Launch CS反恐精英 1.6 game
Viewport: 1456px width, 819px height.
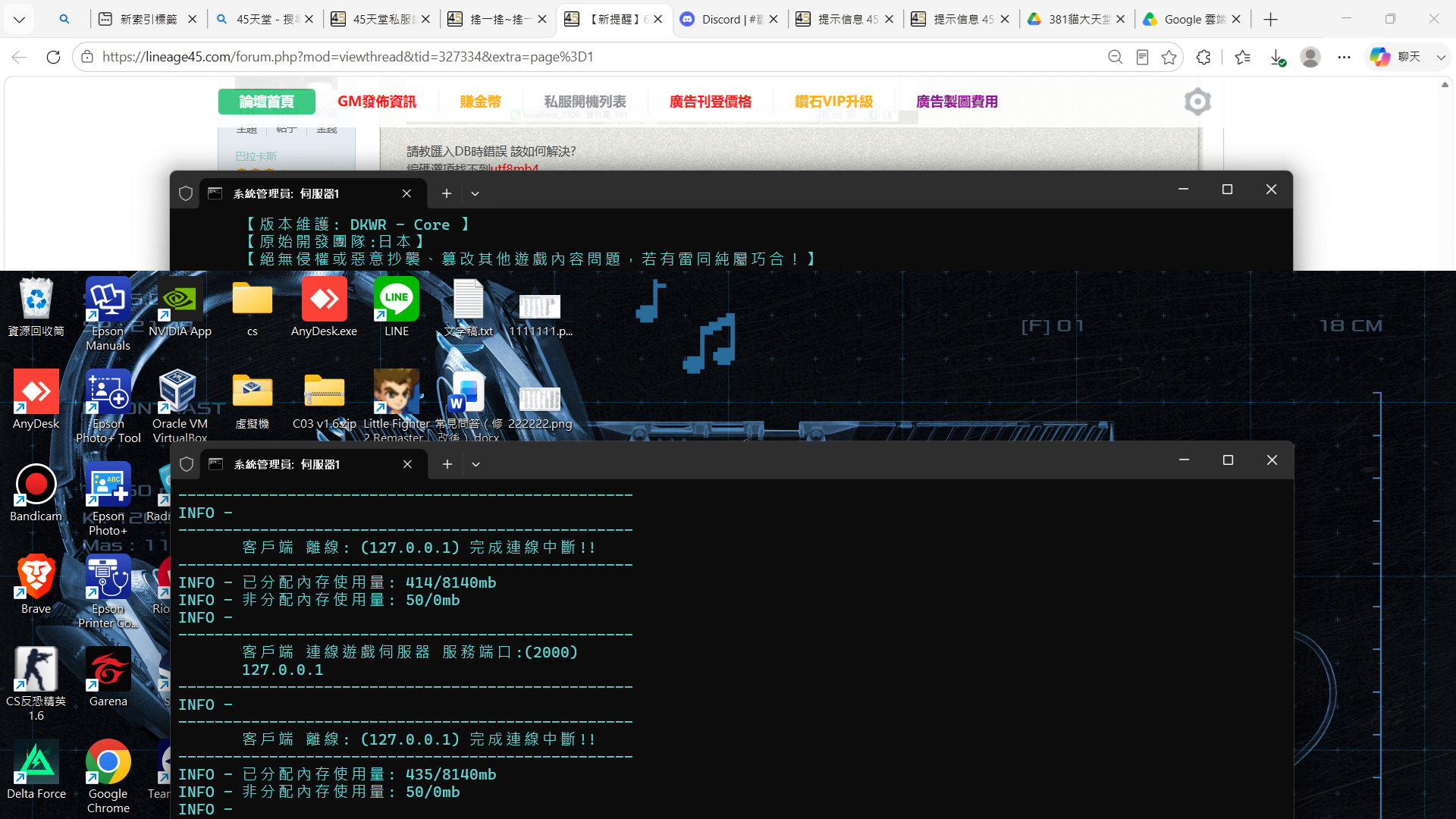click(36, 684)
